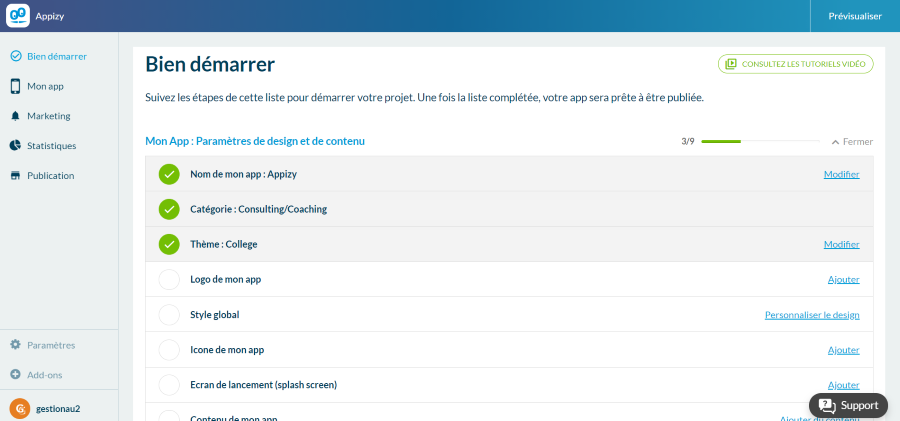This screenshot has height=421, width=900.
Task: Click empty circle for Icone de mon app
Action: tap(169, 350)
